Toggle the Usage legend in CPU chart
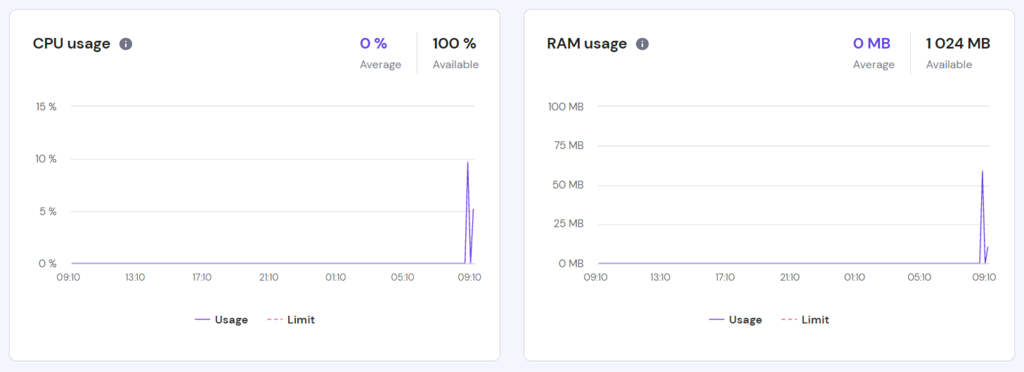 point(221,320)
